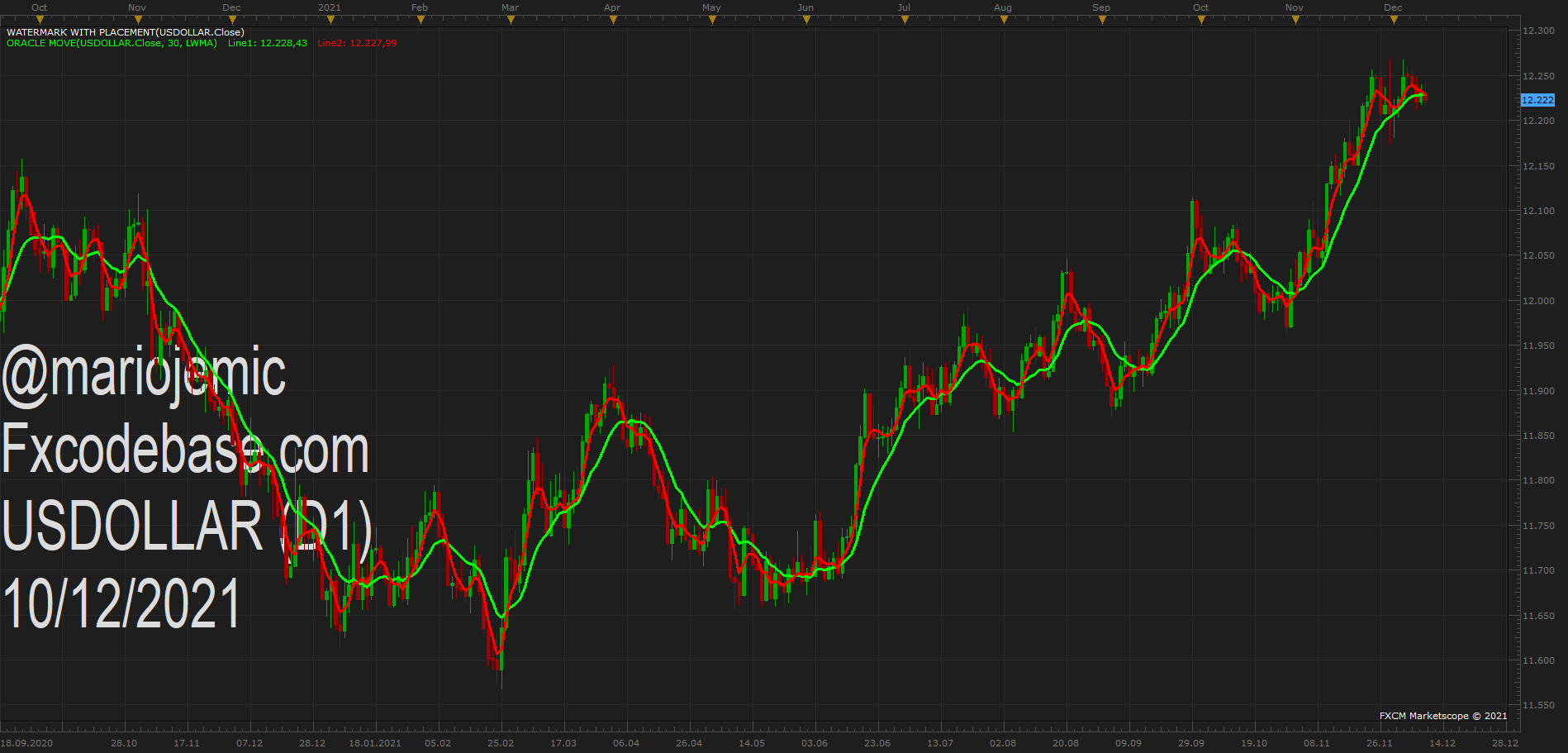Click the Dec 2020 month marker triangle
1568x753 pixels.
pos(232,20)
